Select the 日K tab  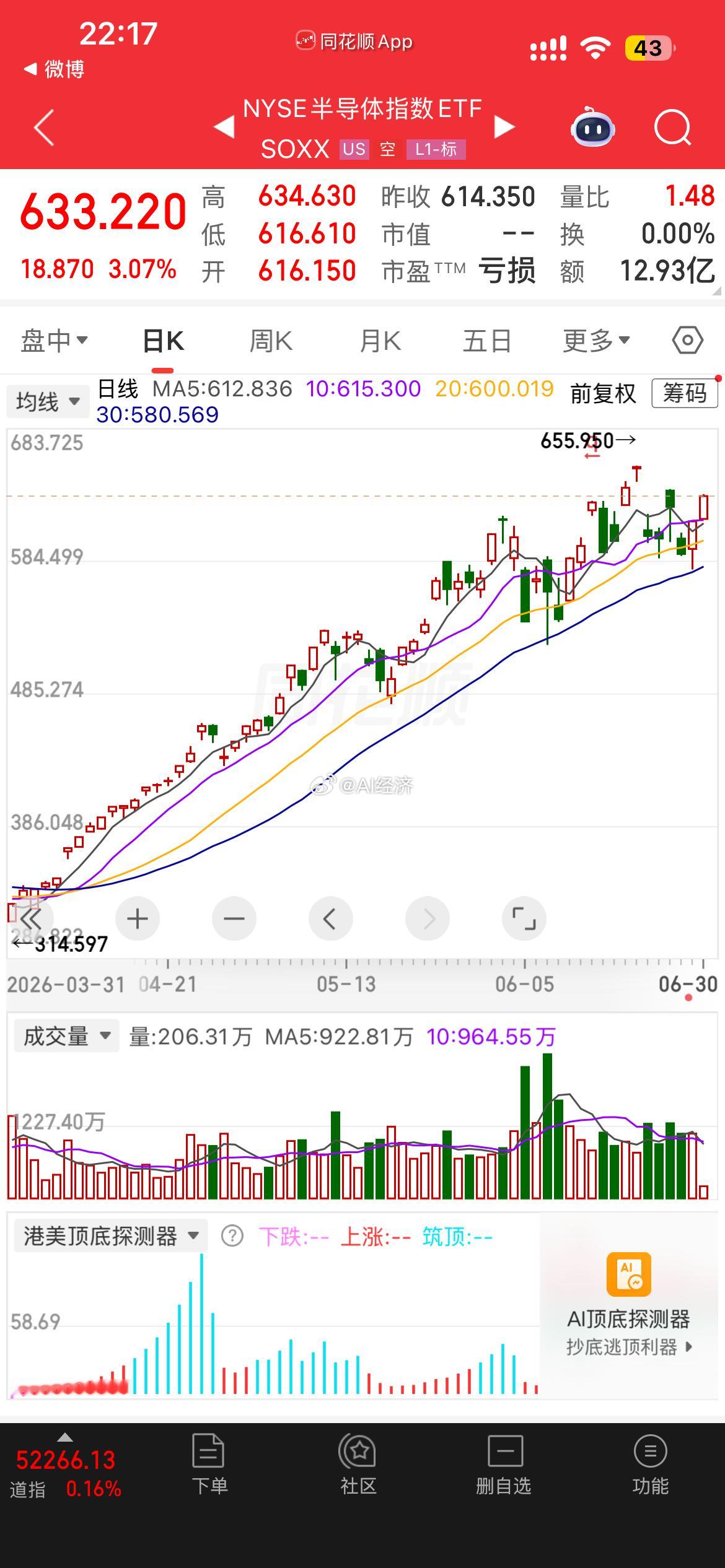pyautogui.click(x=163, y=341)
